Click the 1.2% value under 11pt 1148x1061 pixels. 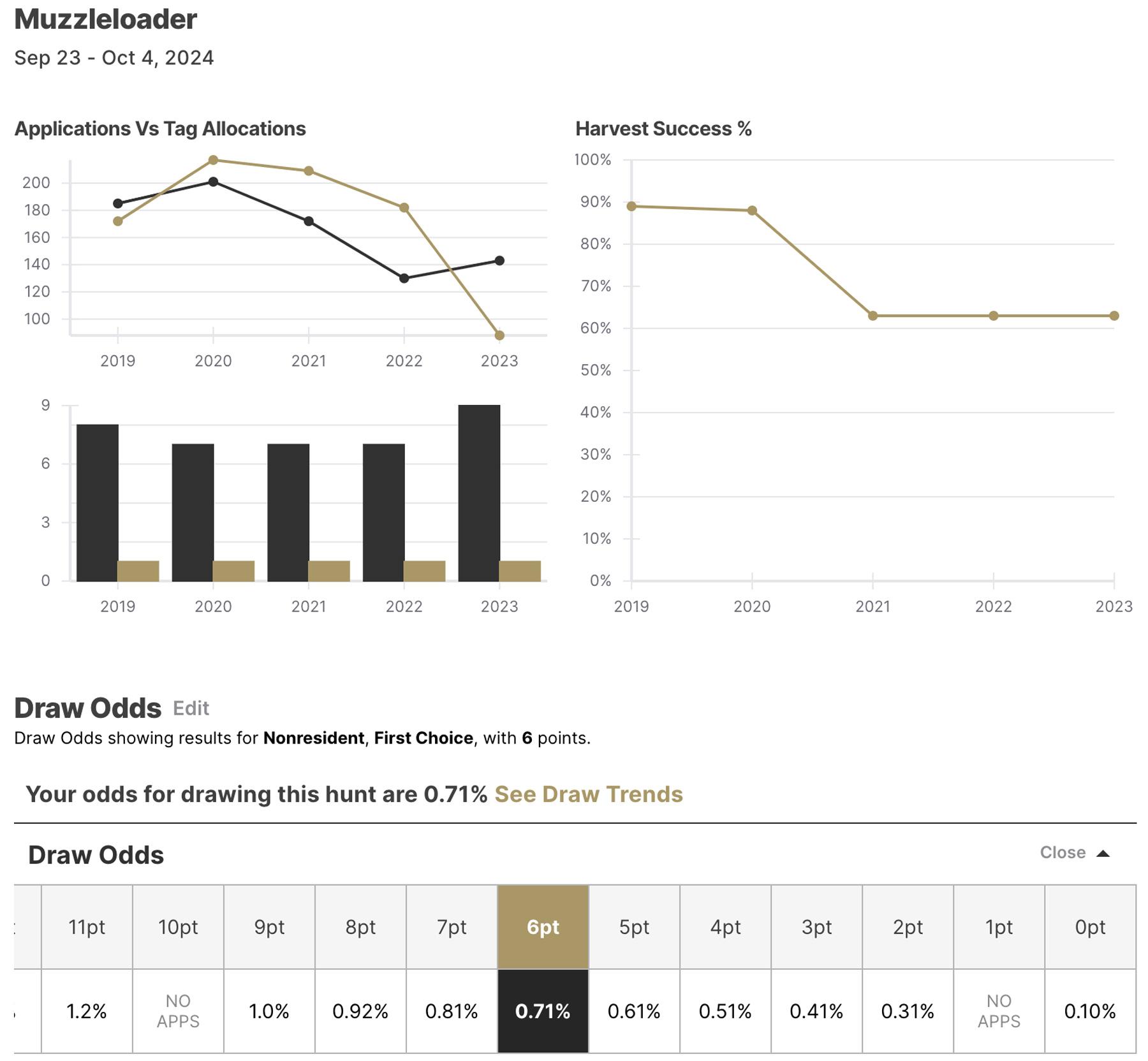coord(88,1010)
